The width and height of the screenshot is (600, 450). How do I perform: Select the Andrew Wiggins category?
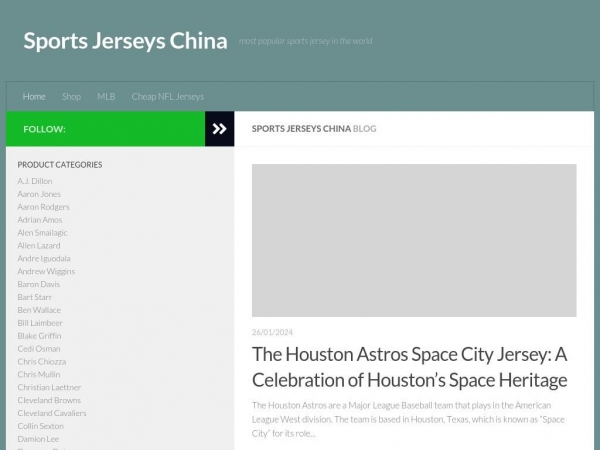pyautogui.click(x=46, y=271)
